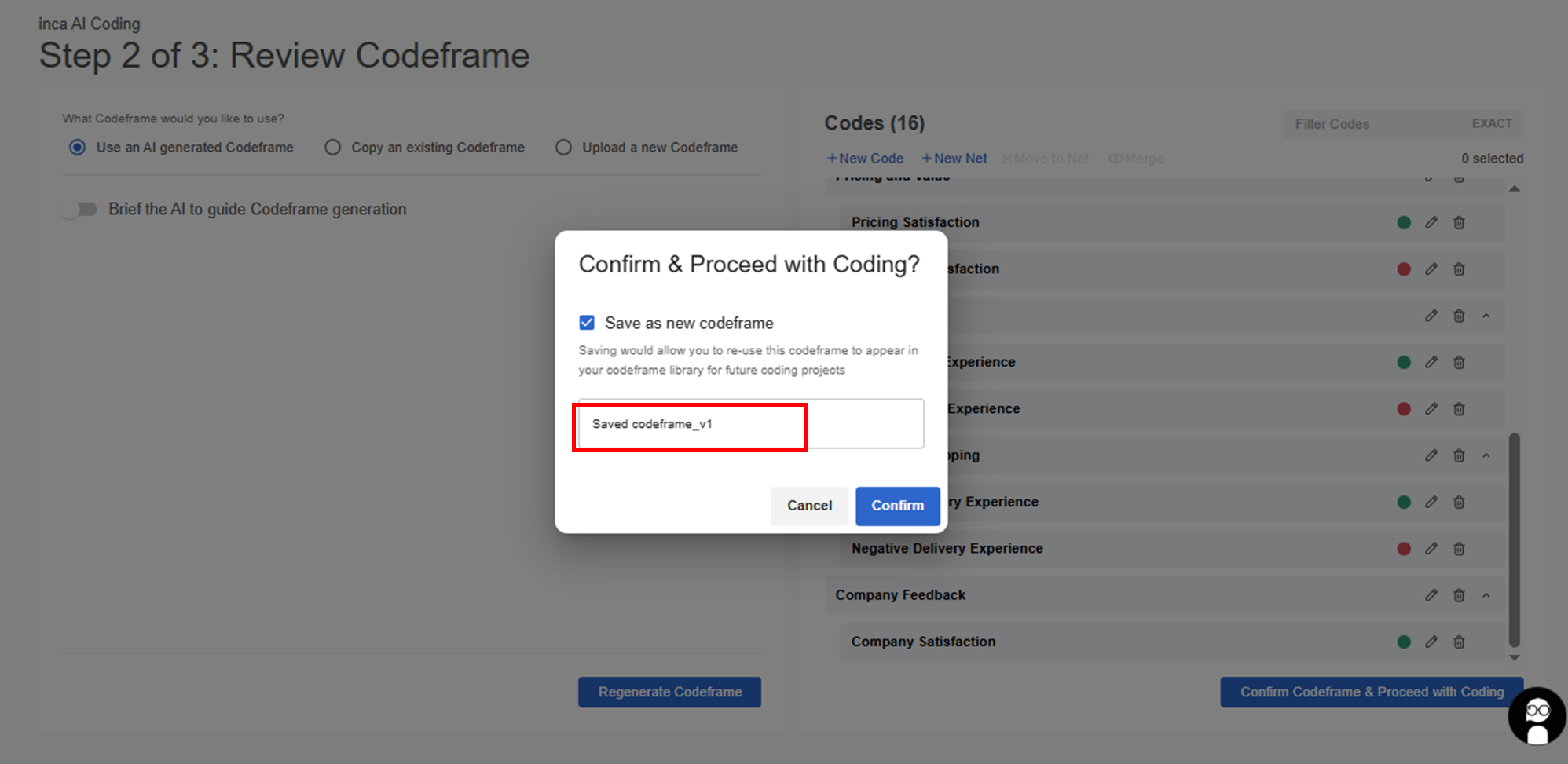Select Upload a new Codeframe option

(563, 148)
